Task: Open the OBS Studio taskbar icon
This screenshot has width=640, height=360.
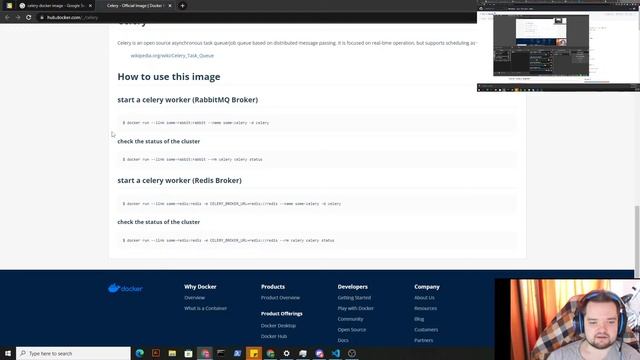Action: [352, 353]
